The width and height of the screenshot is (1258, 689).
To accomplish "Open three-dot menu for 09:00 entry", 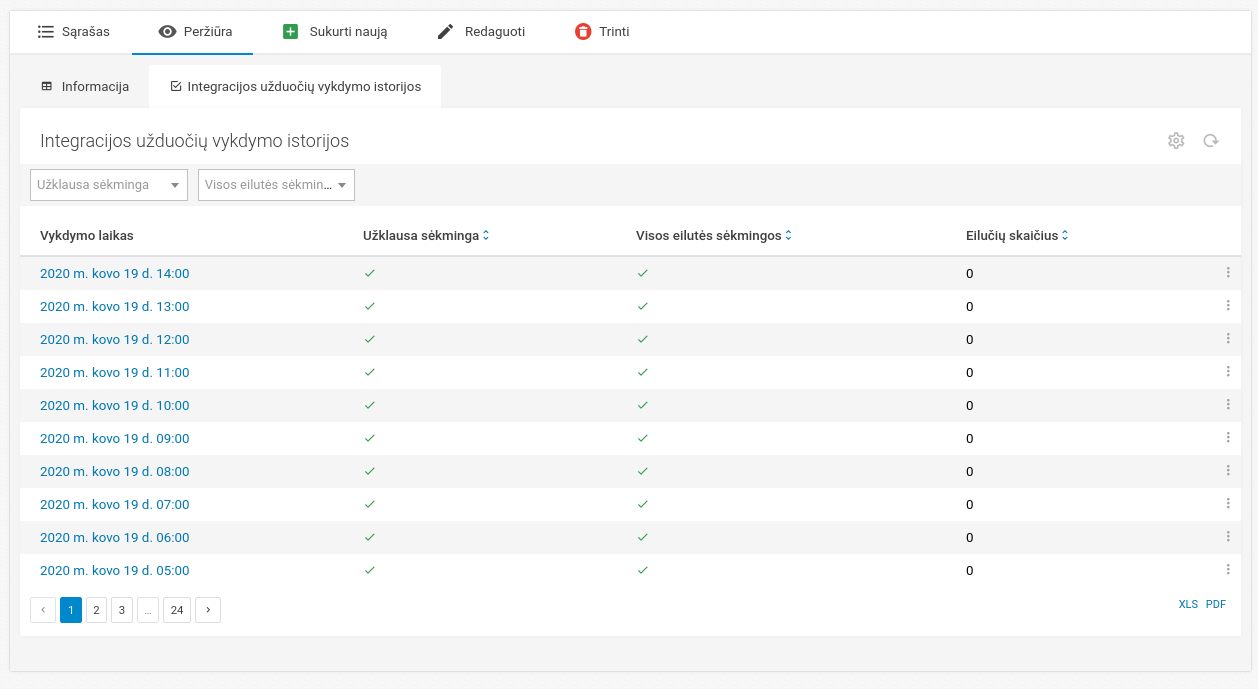I will pos(1228,438).
